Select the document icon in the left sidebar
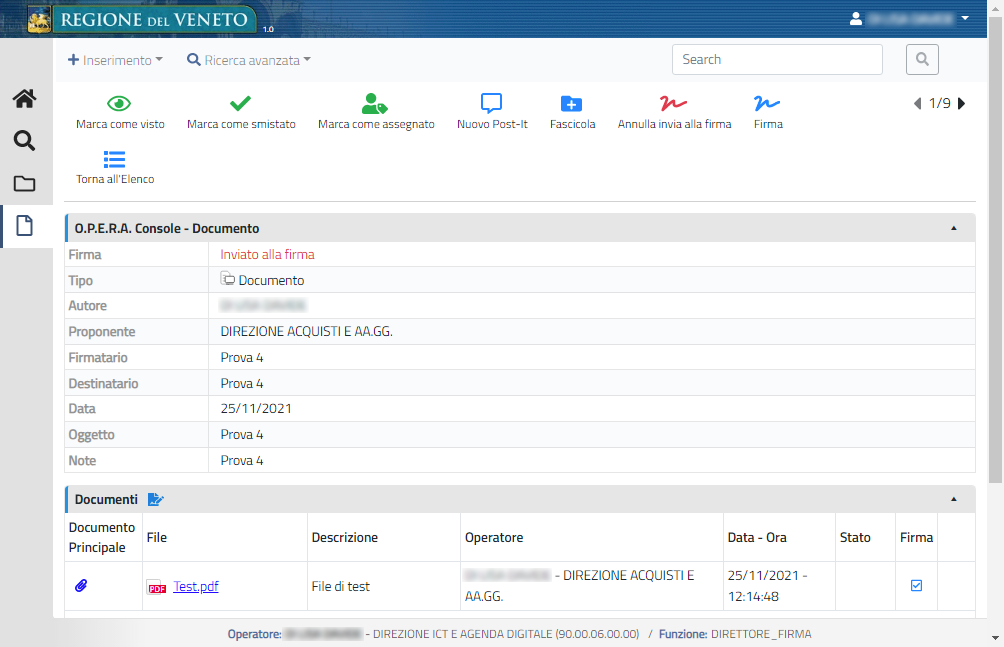Image resolution: width=1004 pixels, height=647 pixels. tap(24, 226)
